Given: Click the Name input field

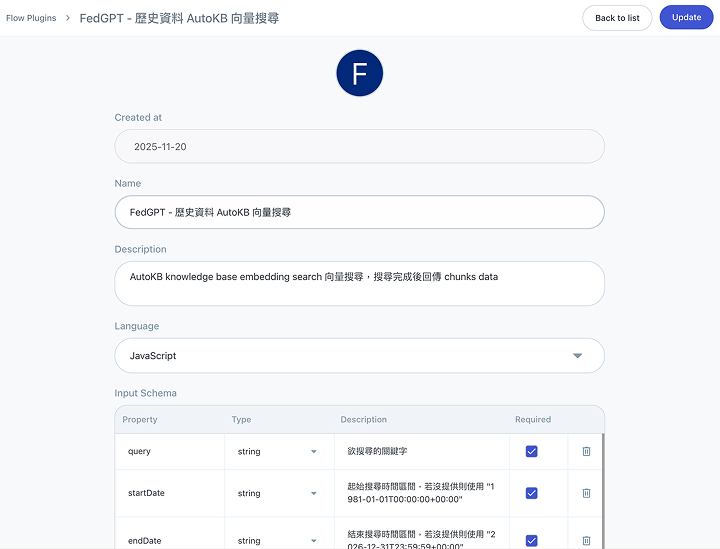Looking at the screenshot, I should coord(360,212).
